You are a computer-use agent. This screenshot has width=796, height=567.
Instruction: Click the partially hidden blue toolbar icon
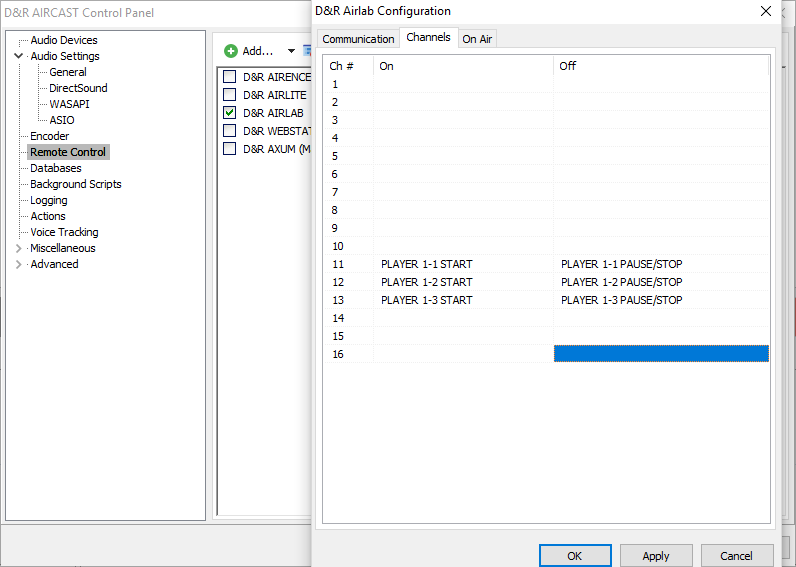(x=307, y=51)
